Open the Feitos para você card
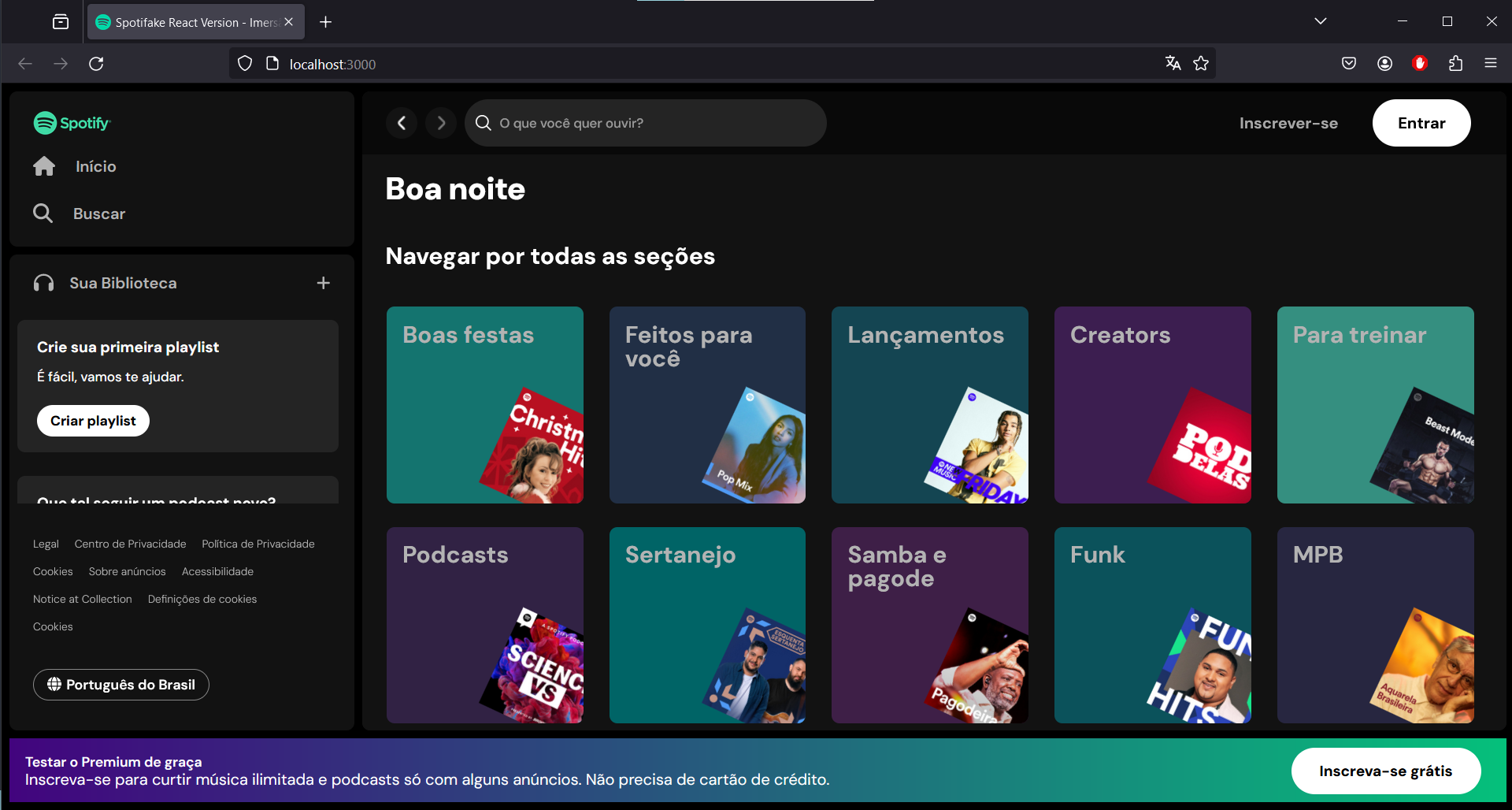1512x810 pixels. coord(707,405)
